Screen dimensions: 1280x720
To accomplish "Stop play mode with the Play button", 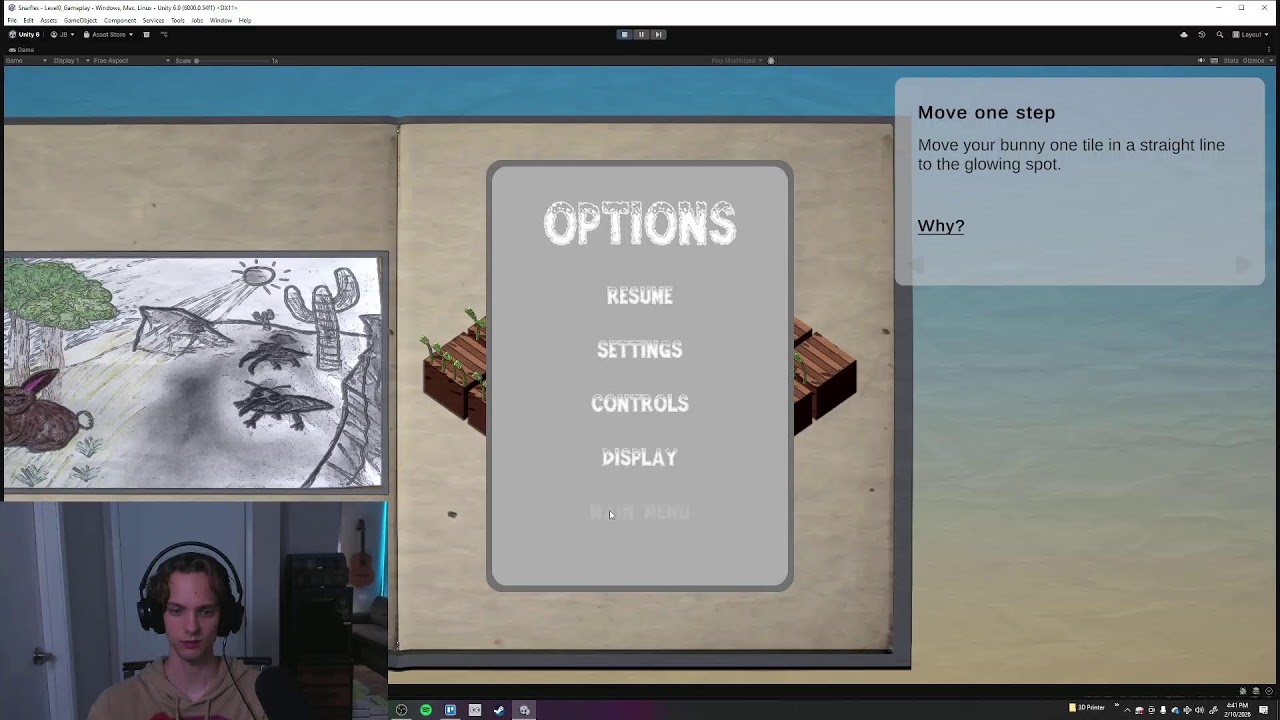I will click(624, 34).
